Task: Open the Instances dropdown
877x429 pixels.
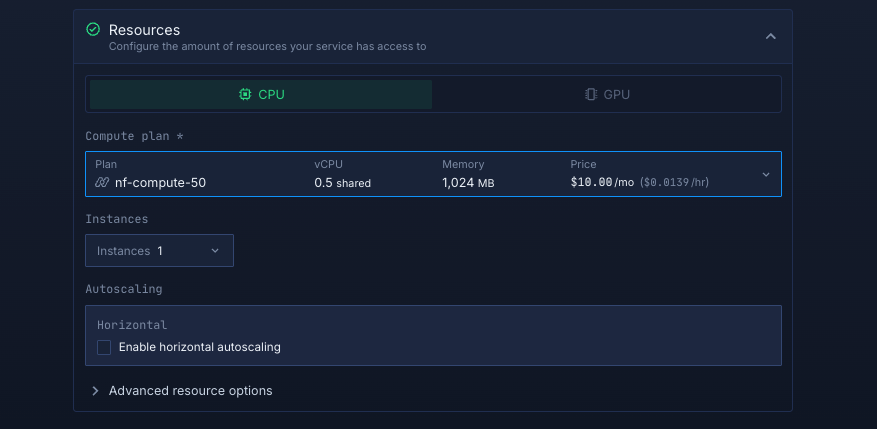Action: pyautogui.click(x=159, y=251)
